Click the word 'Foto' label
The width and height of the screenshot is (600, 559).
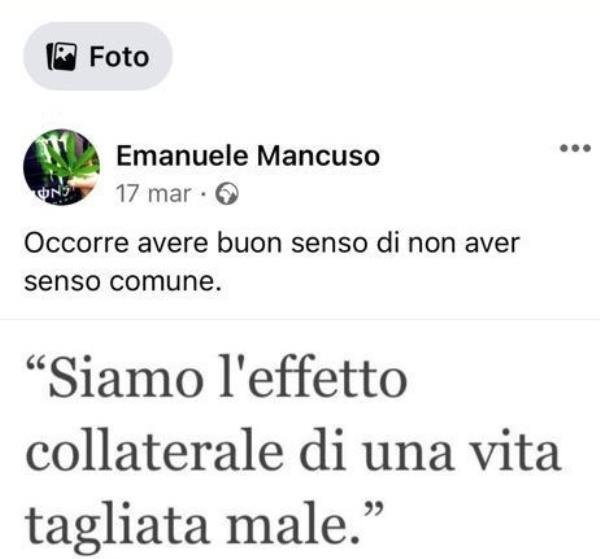(119, 57)
